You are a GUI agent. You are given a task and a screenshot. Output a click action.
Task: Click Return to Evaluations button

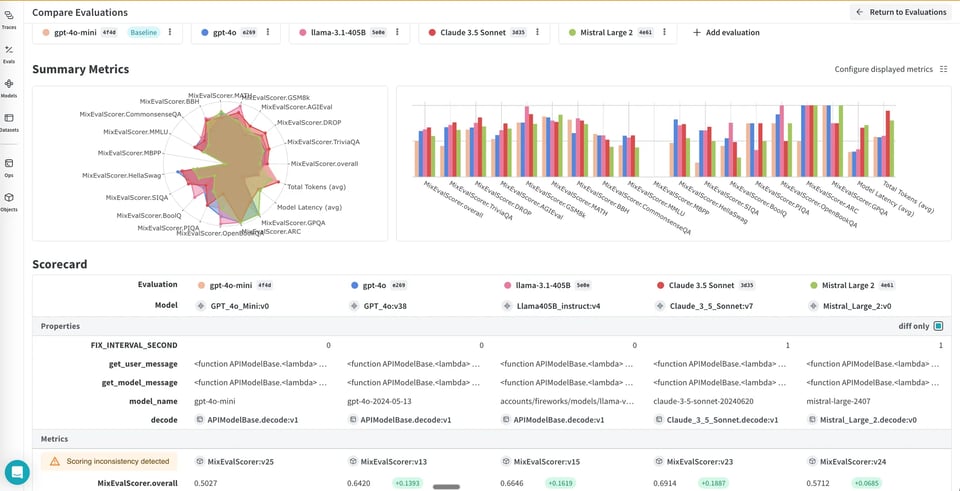900,12
